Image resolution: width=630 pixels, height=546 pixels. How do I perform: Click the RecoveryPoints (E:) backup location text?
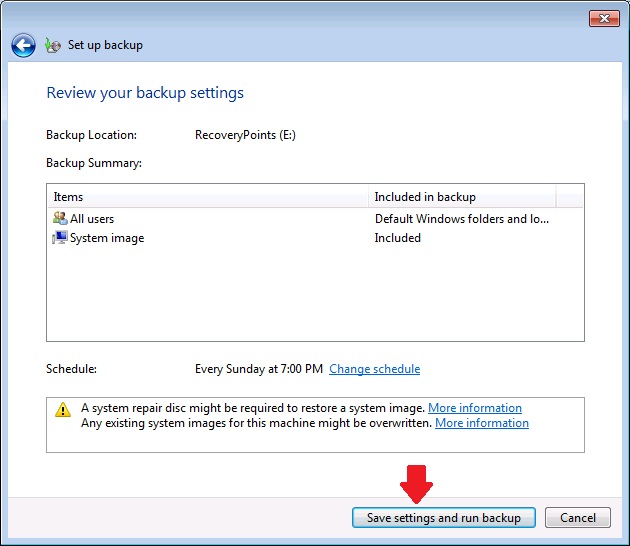pos(245,135)
